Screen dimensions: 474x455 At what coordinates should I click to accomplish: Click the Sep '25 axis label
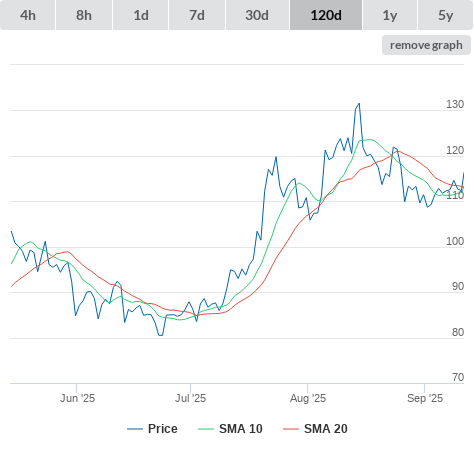425,398
